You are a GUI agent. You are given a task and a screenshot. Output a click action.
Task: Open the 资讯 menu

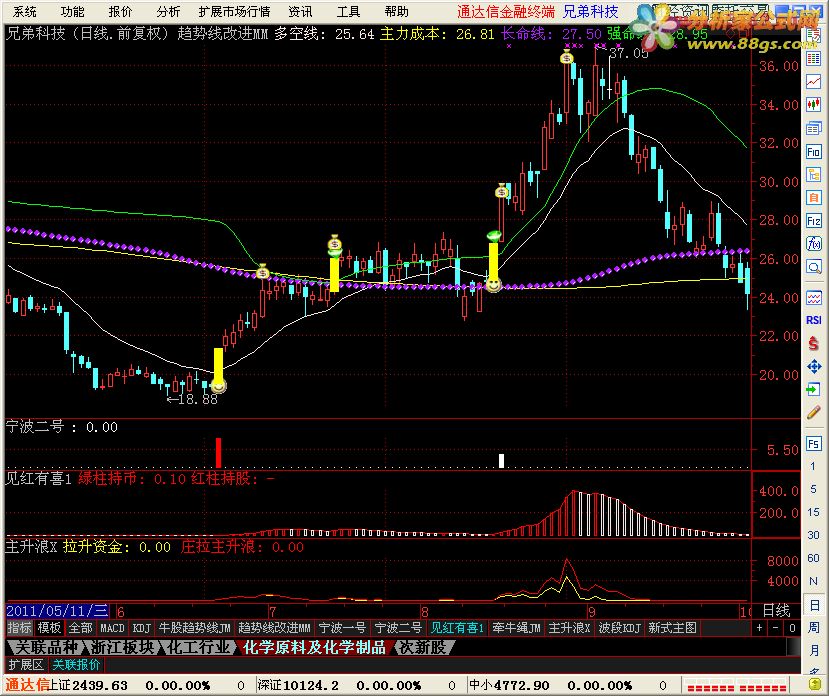(300, 11)
